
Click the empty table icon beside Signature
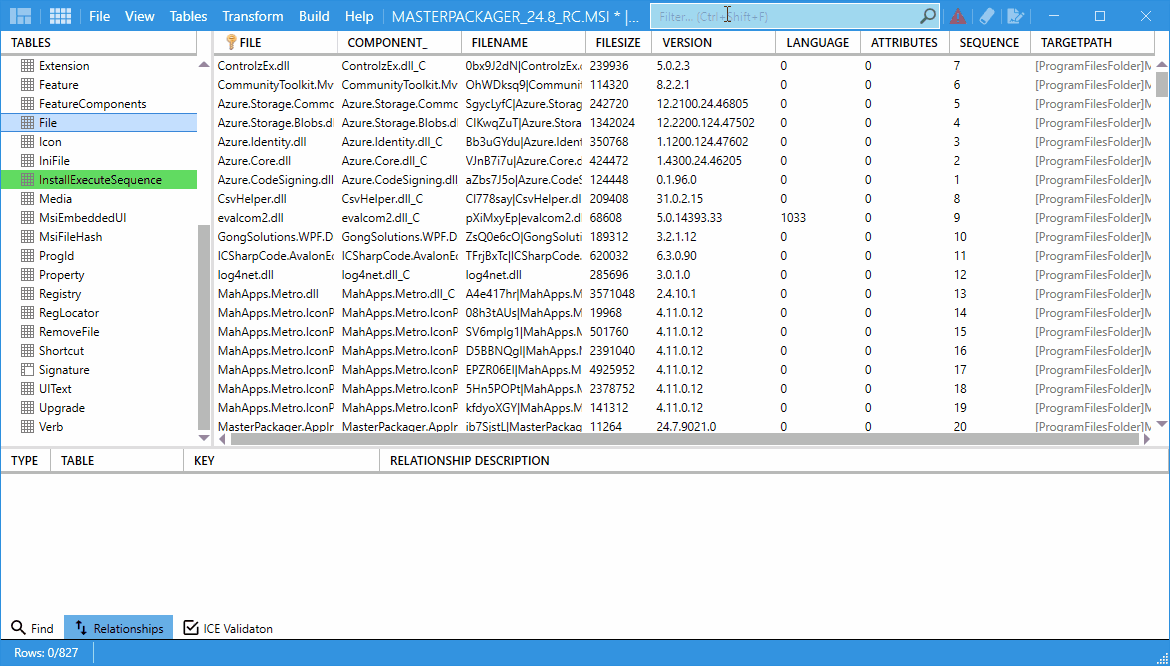click(x=28, y=370)
